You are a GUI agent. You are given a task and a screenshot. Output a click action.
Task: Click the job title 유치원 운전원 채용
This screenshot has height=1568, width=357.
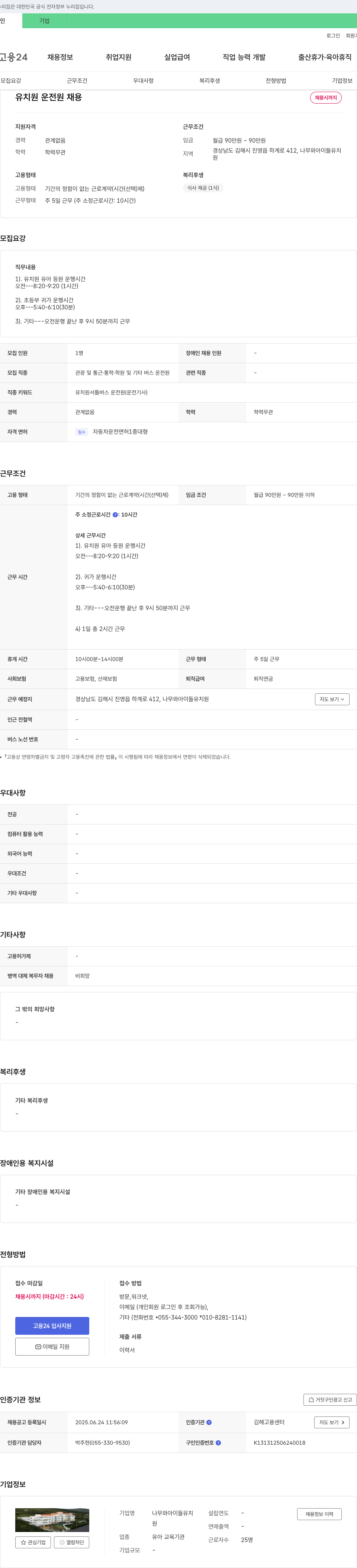click(x=49, y=97)
